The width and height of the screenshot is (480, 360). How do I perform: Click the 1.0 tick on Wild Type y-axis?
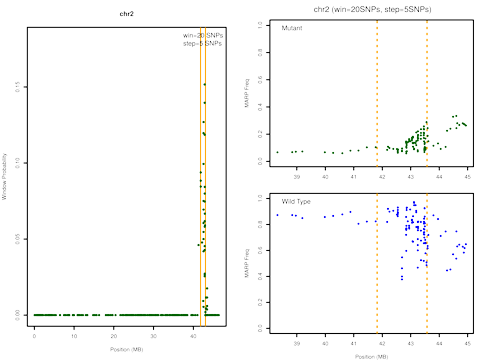260,199
